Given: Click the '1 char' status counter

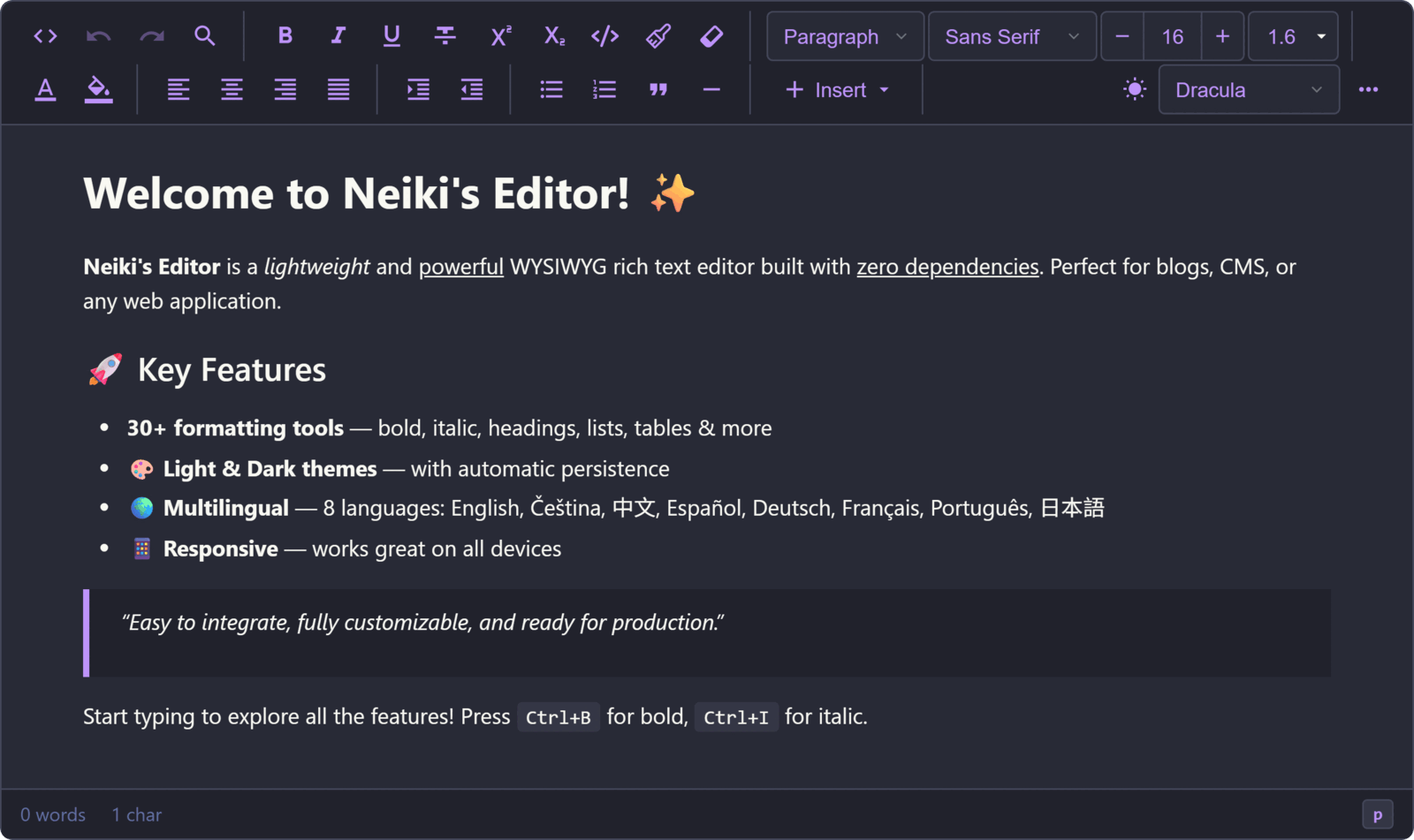Looking at the screenshot, I should 137,814.
